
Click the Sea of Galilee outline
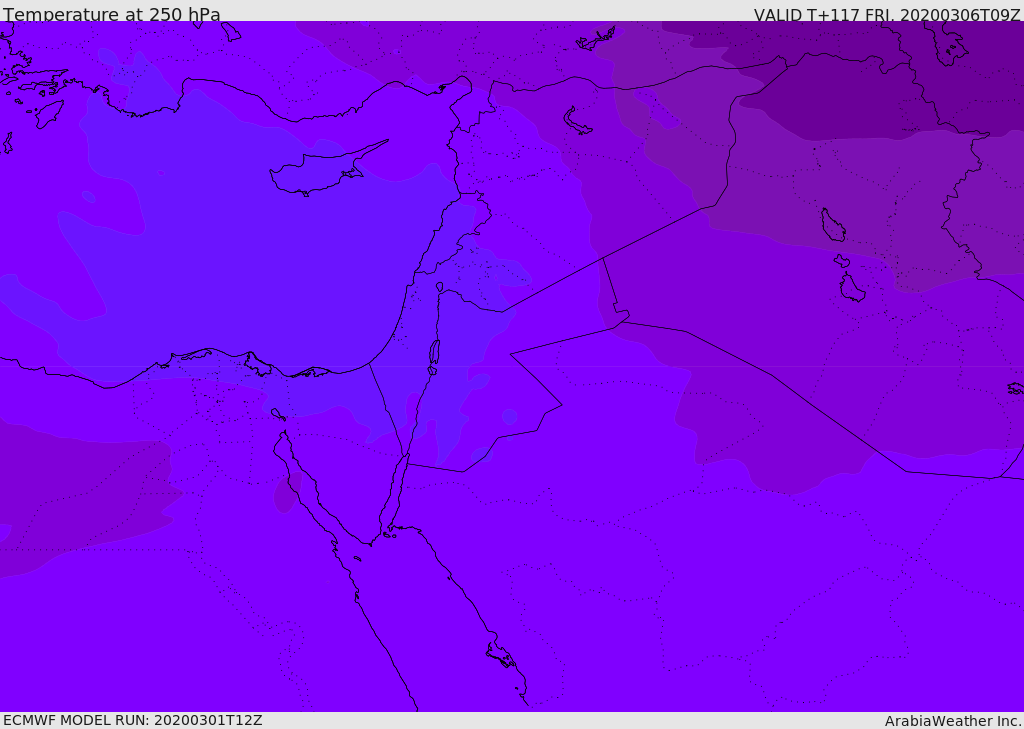click(x=440, y=287)
